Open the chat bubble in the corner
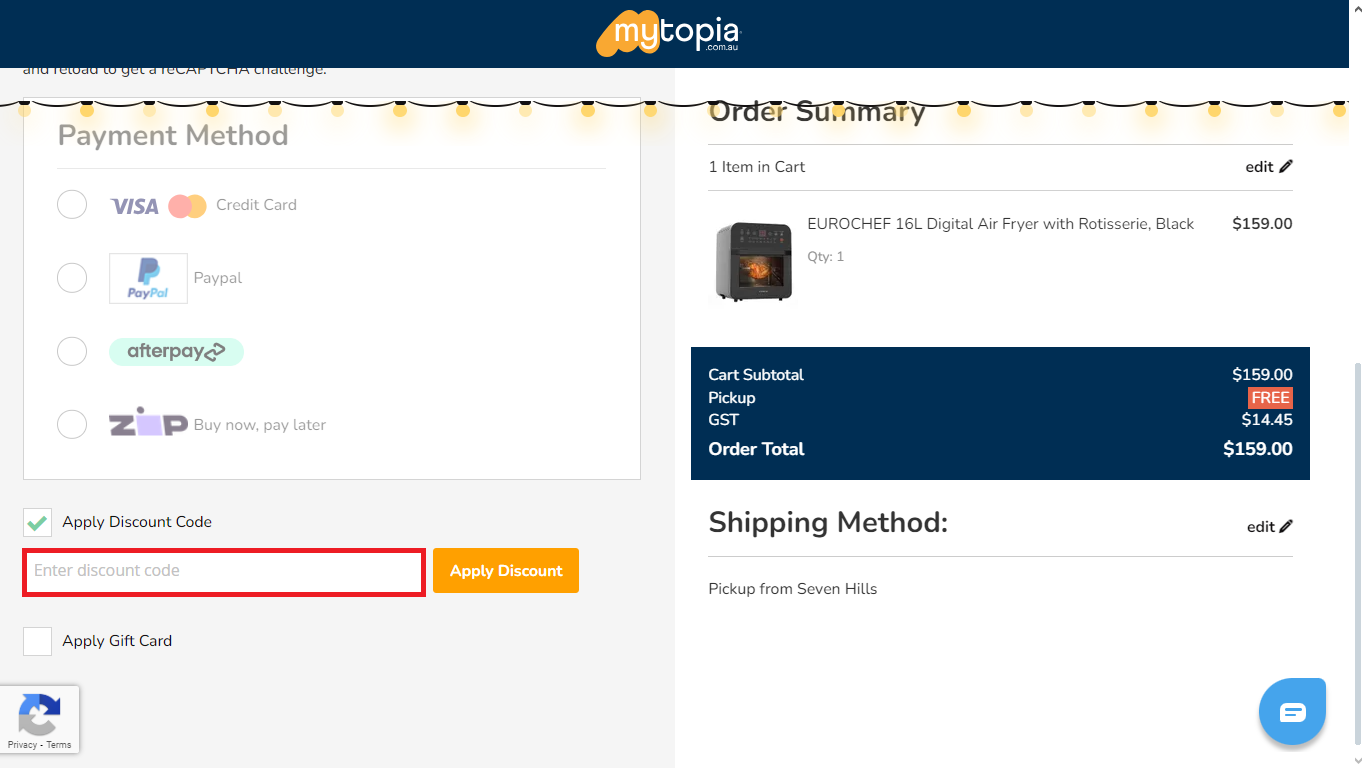Viewport: 1366px width, 768px height. pos(1292,711)
